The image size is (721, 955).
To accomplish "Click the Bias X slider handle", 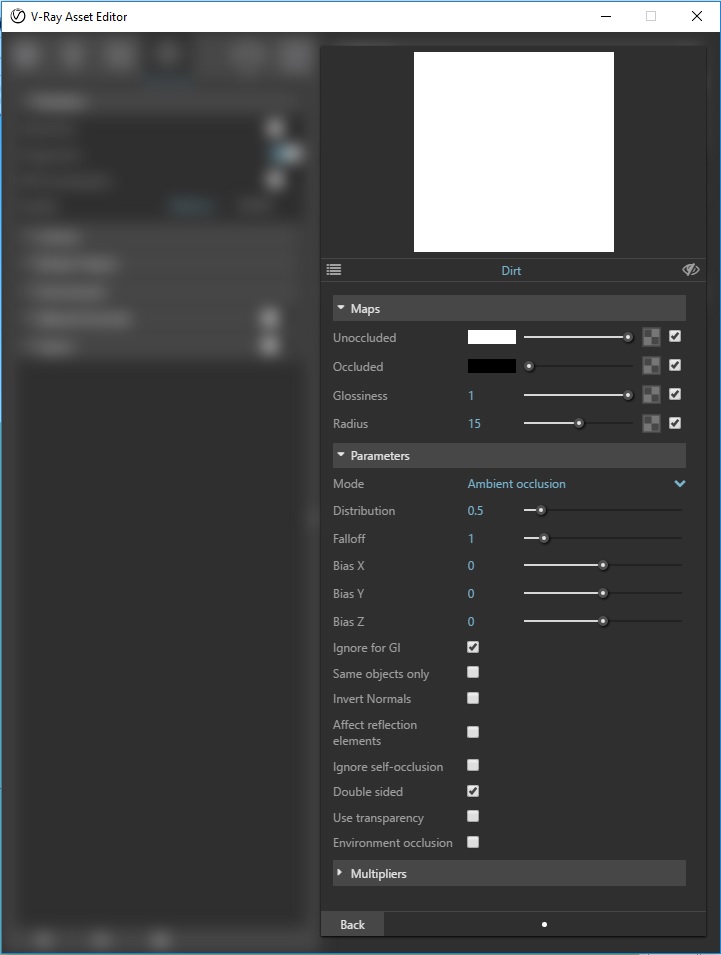I will click(603, 565).
